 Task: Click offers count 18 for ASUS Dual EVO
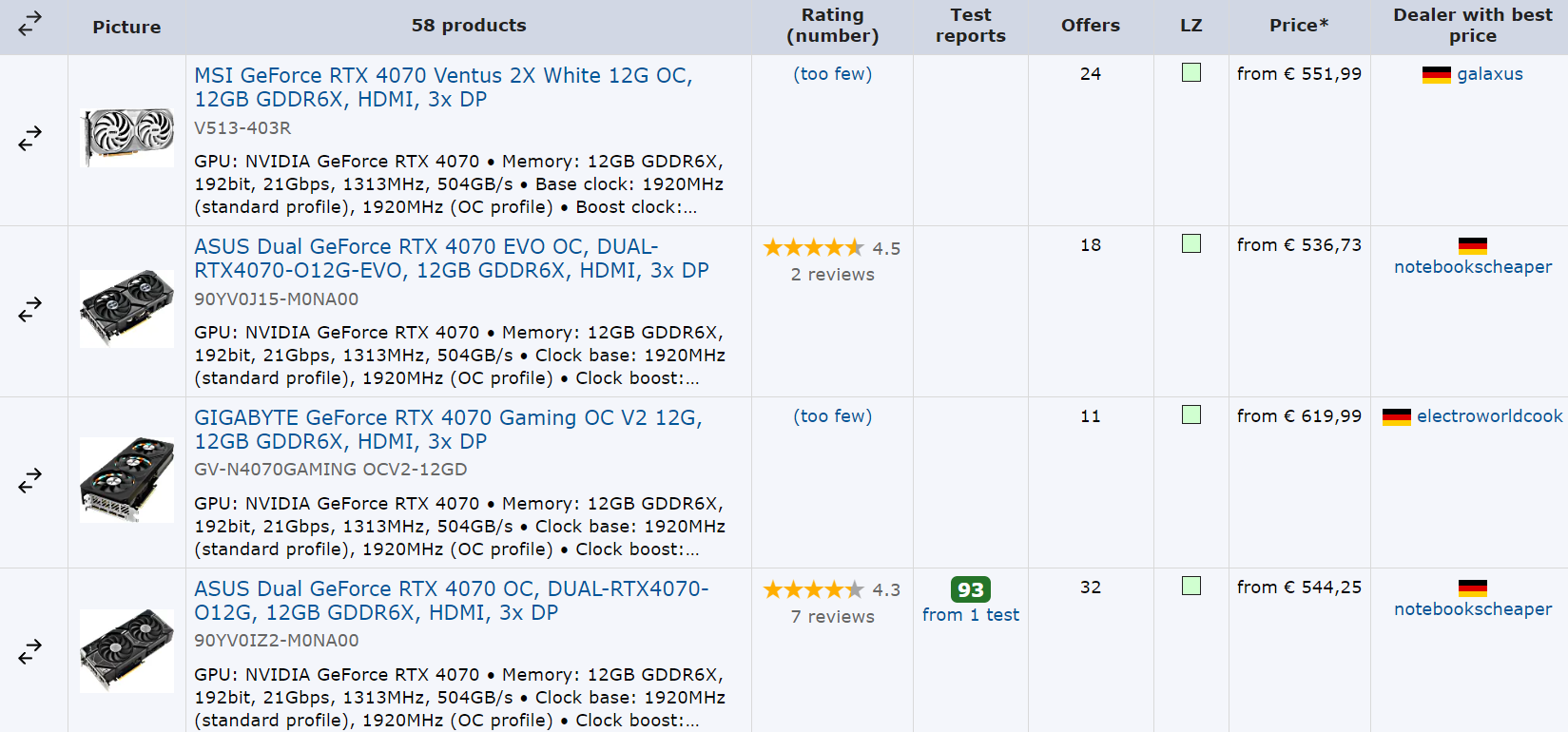1090,245
